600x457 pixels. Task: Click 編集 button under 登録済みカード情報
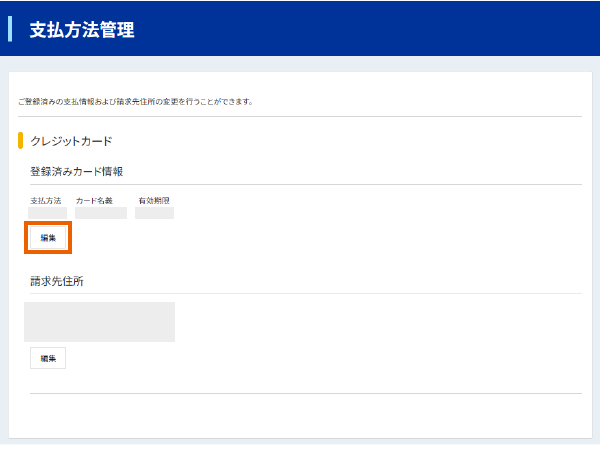(x=47, y=237)
